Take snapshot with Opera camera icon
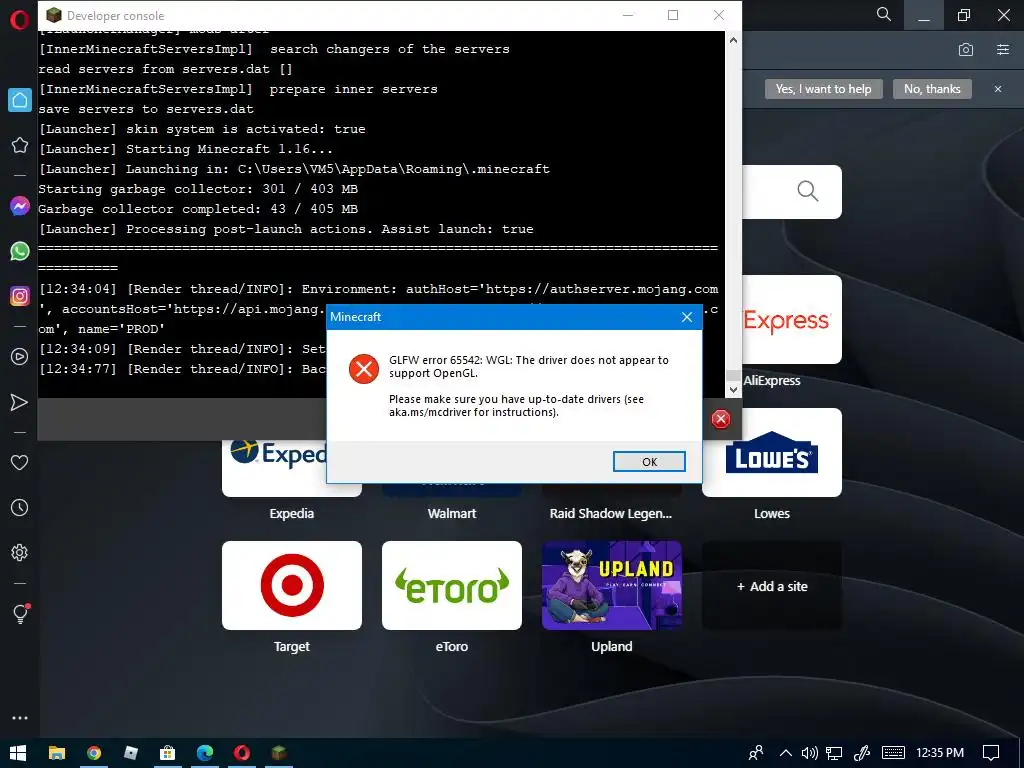 pos(966,50)
